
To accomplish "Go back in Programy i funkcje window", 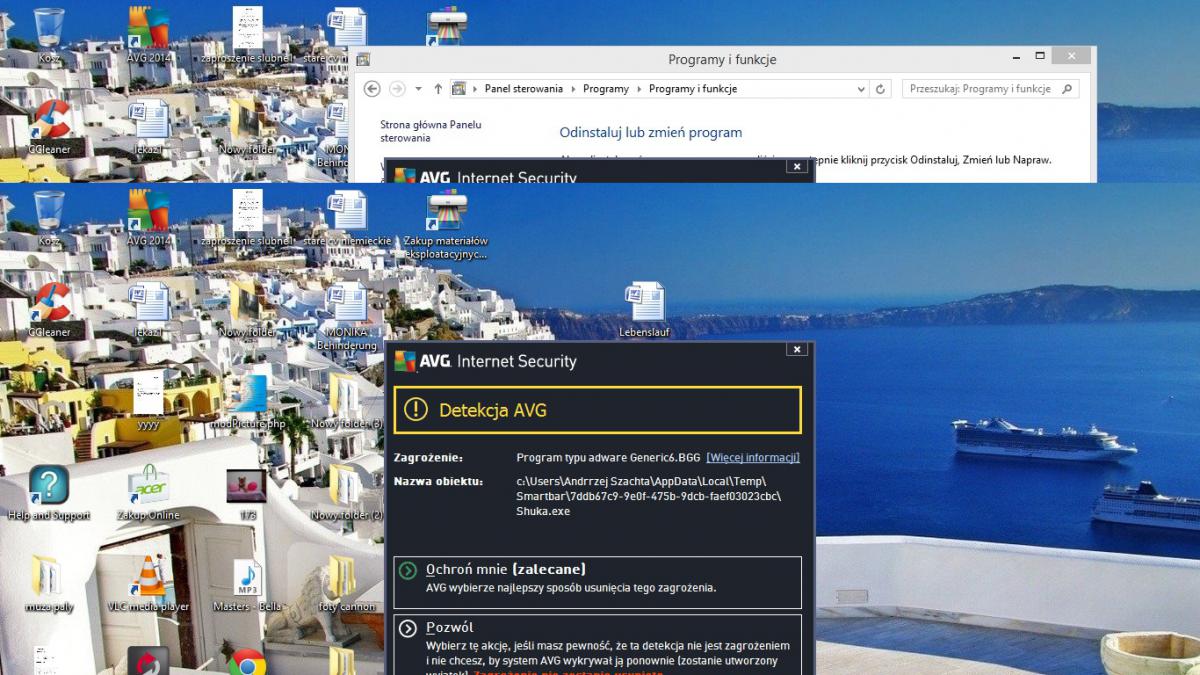I will pyautogui.click(x=372, y=89).
